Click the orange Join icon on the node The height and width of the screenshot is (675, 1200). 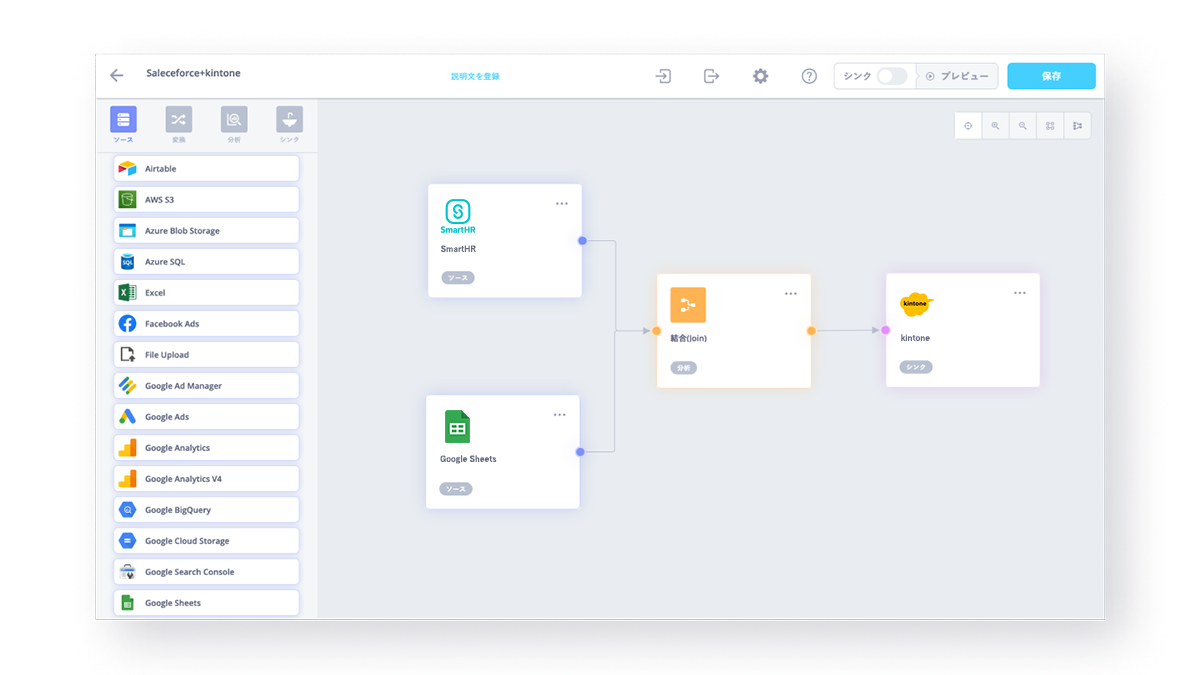(688, 305)
